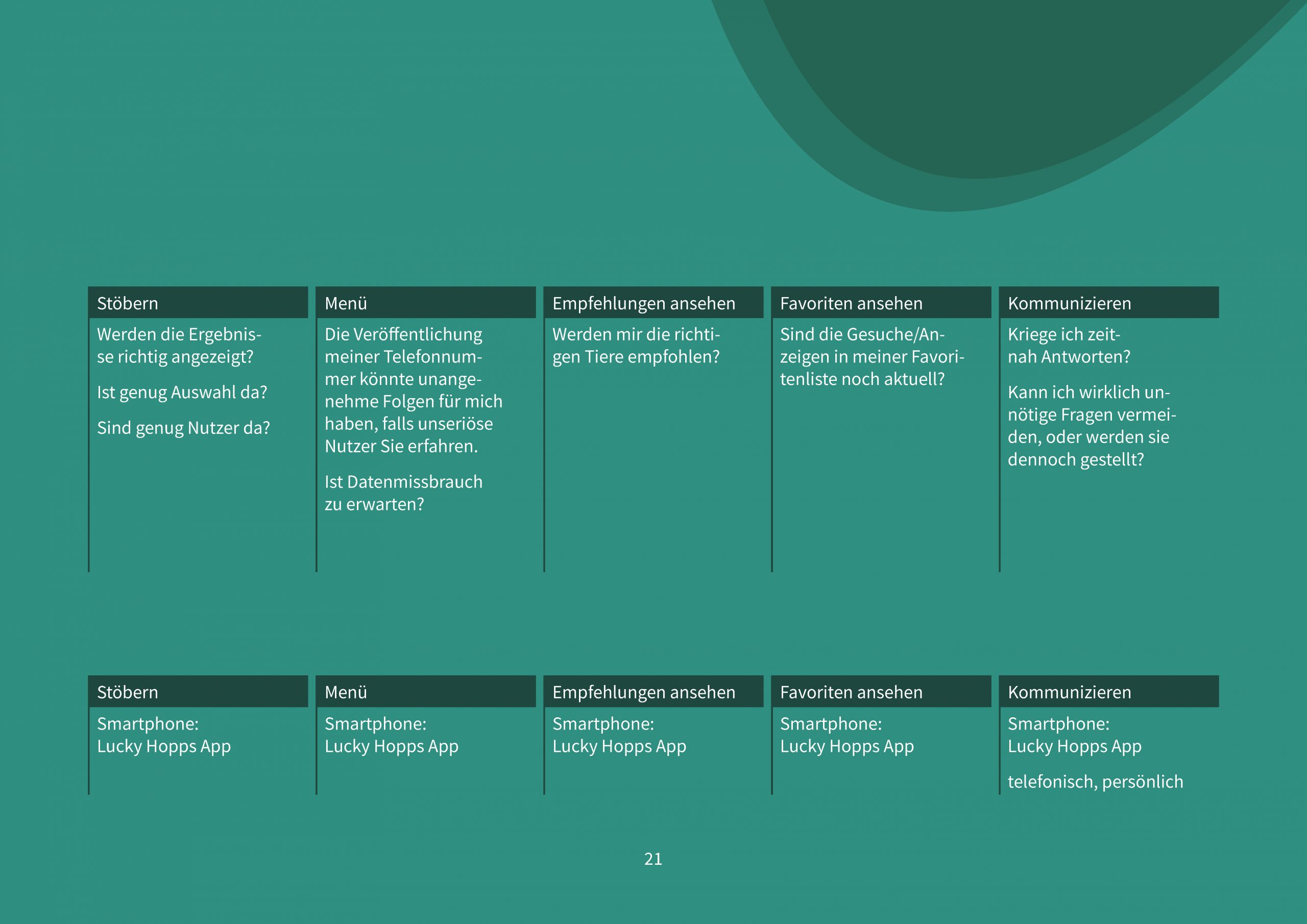Viewport: 1307px width, 924px height.
Task: Select bottom Favoriten ansehen header
Action: pyautogui.click(x=881, y=692)
